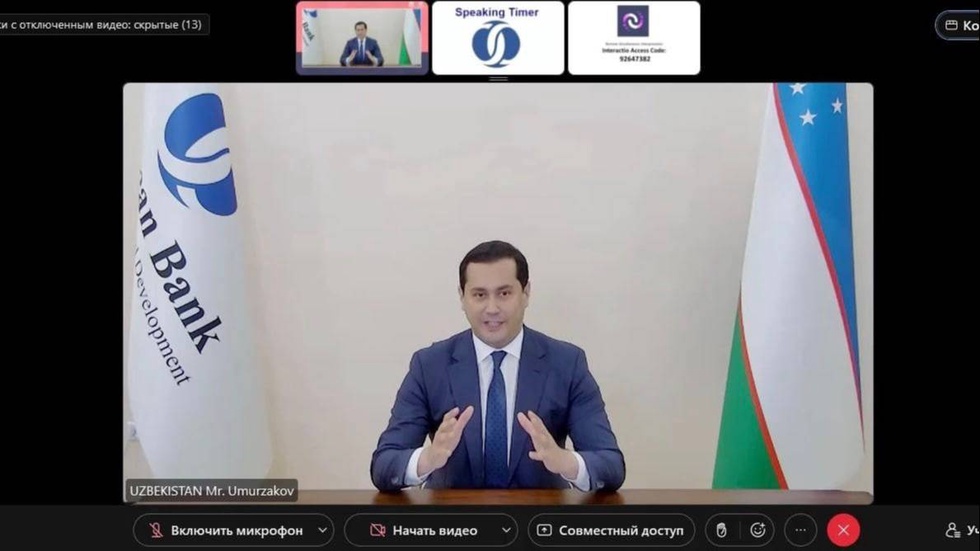Open the smiley reactions panel
980x551 pixels.
click(x=758, y=530)
